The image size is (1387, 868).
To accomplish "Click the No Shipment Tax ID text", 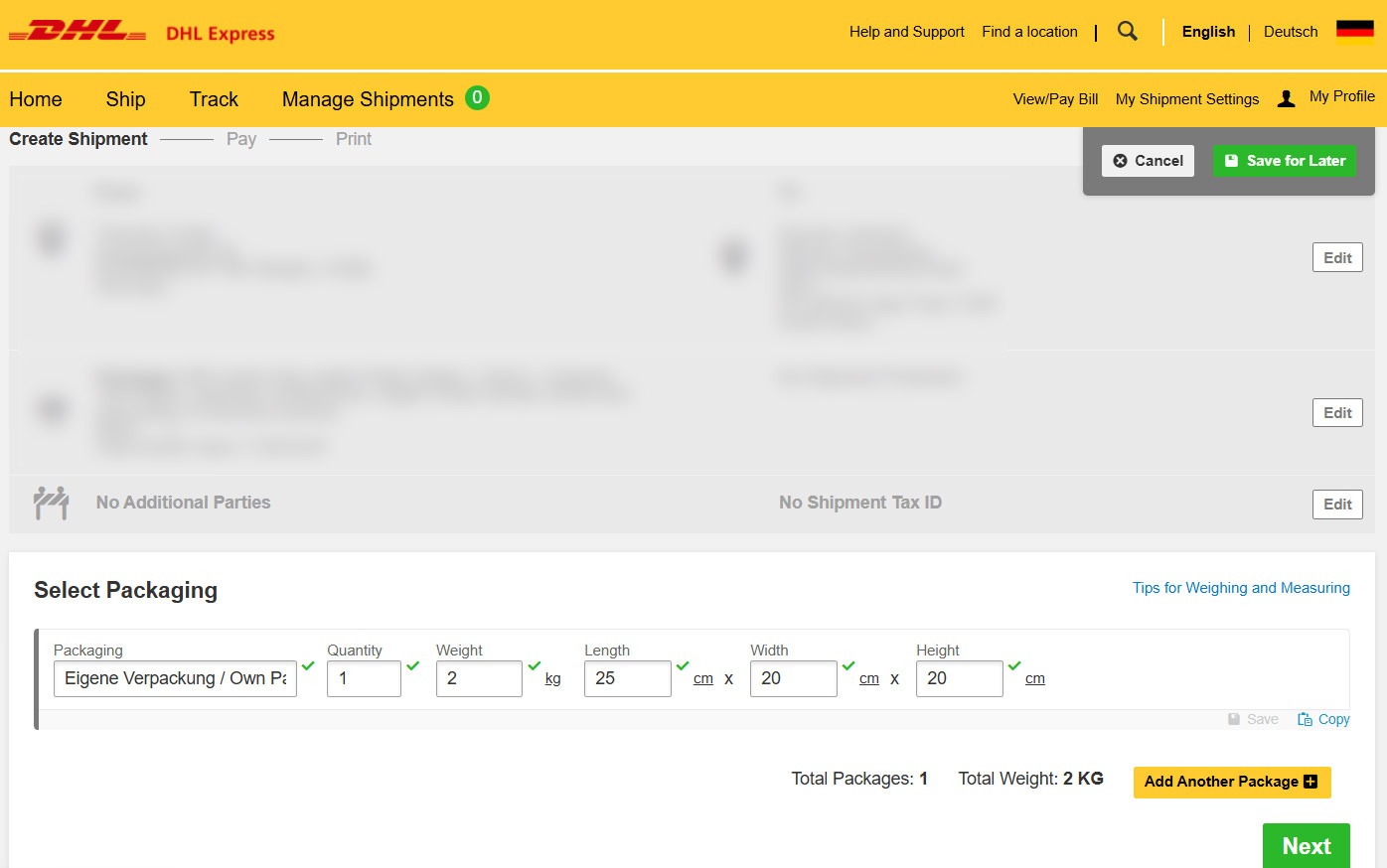I will pyautogui.click(x=860, y=503).
